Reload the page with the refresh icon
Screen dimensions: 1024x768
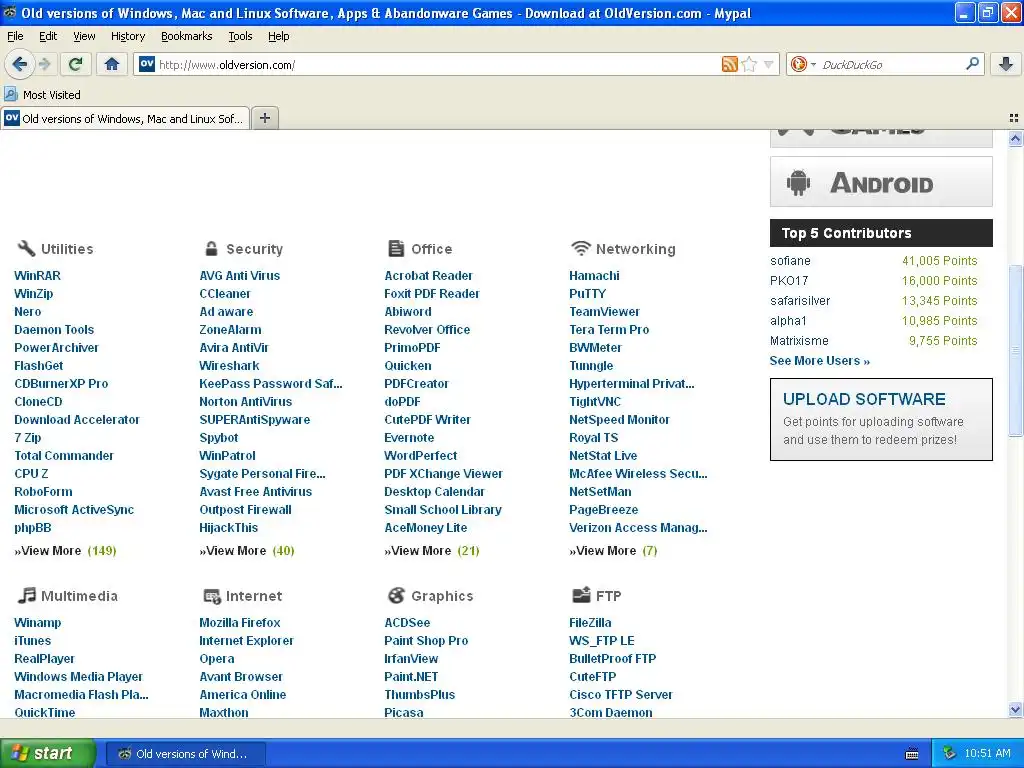(76, 64)
